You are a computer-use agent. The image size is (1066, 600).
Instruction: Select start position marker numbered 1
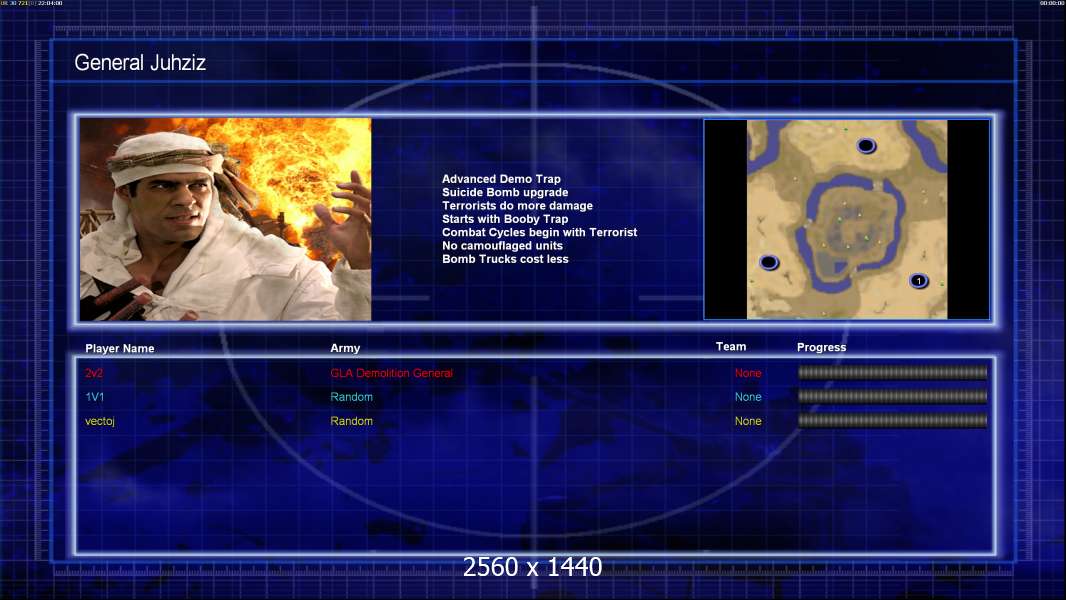pyautogui.click(x=918, y=281)
